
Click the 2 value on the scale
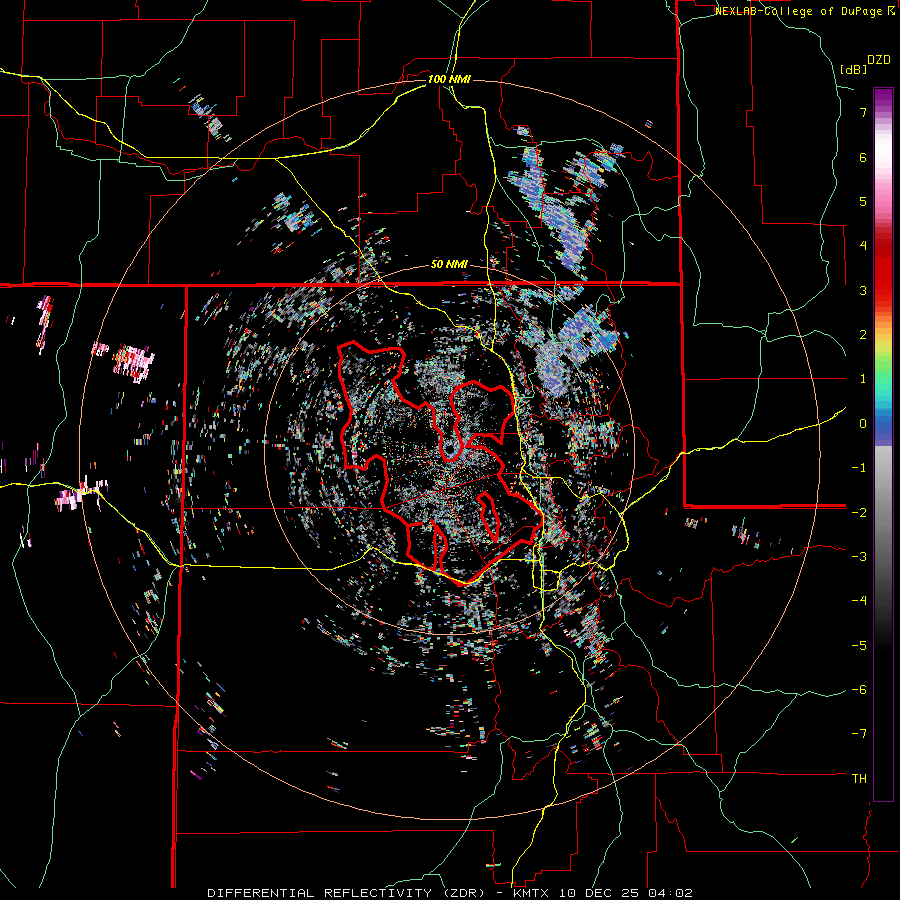863,335
